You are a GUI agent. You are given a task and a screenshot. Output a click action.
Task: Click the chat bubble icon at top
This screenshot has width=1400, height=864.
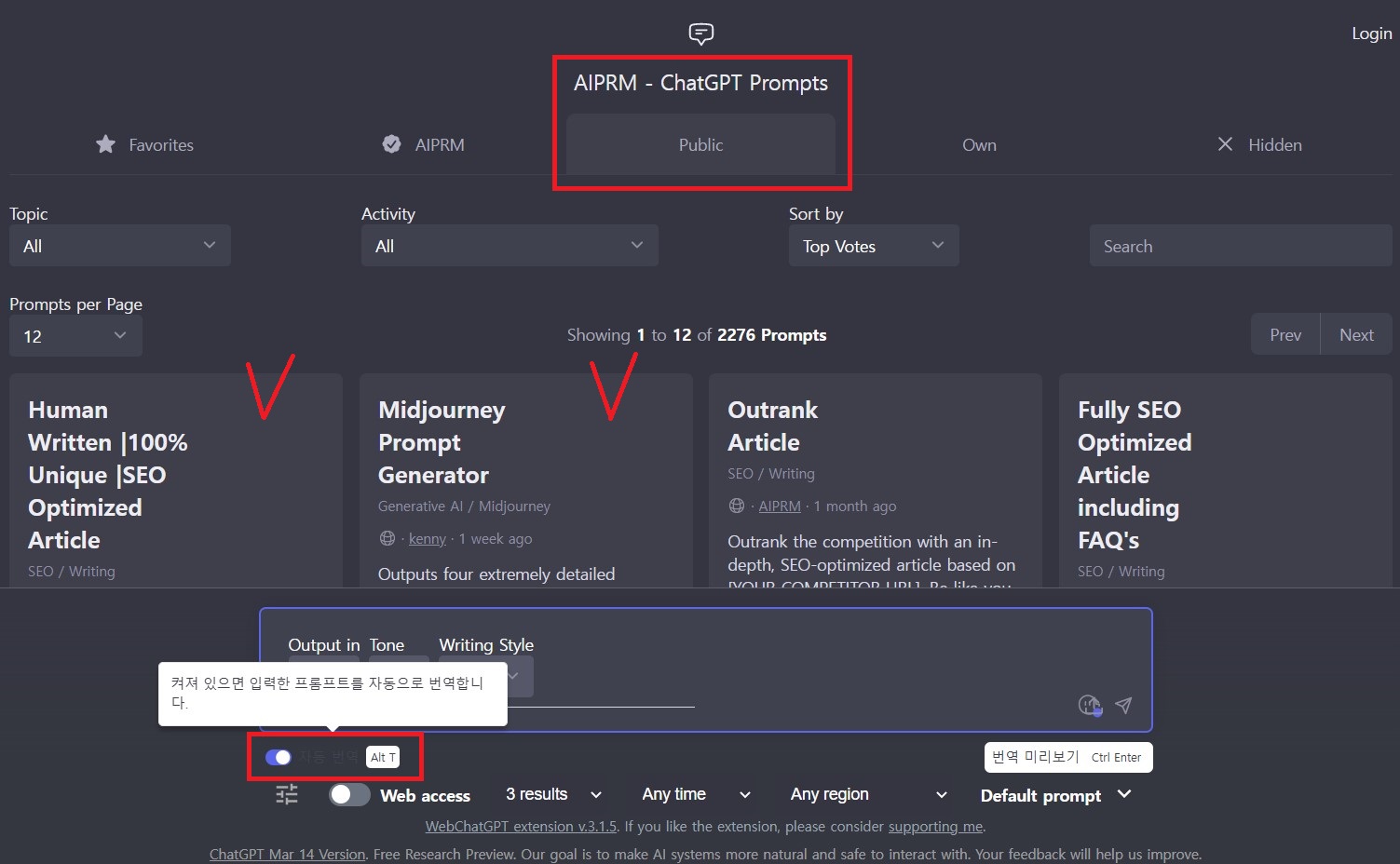click(700, 34)
